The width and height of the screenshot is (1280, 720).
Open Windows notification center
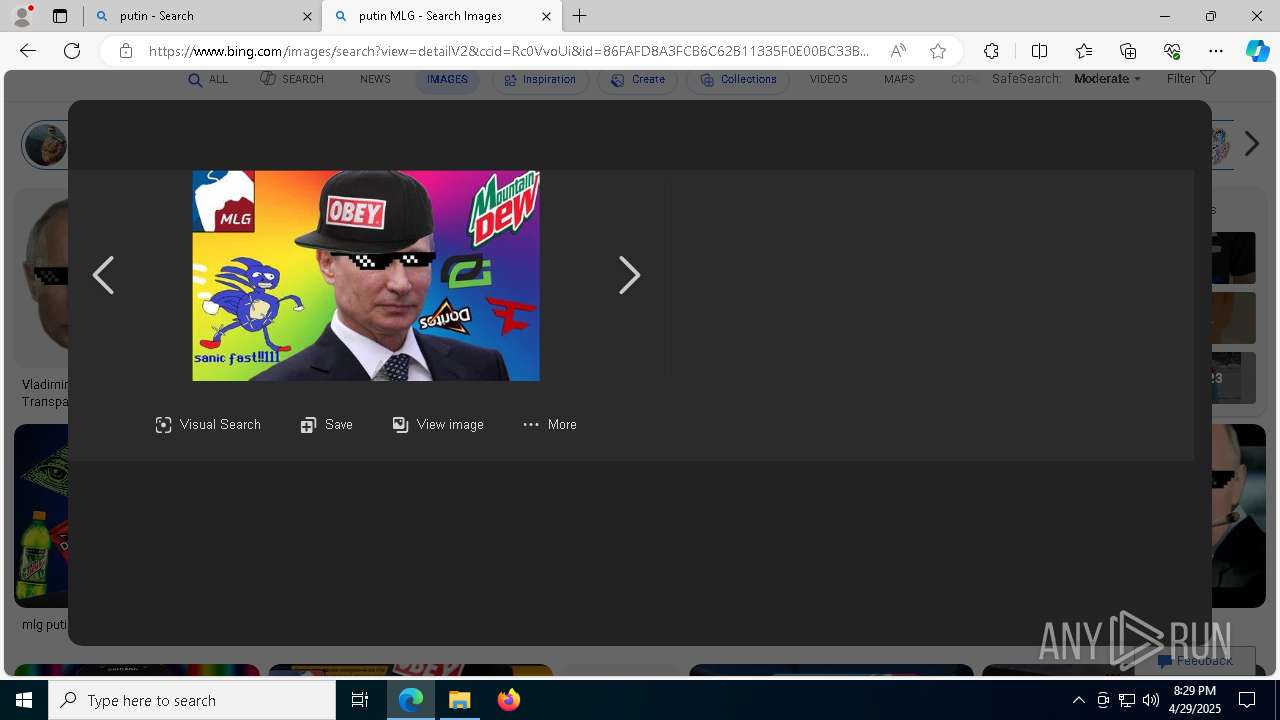pos(1247,700)
